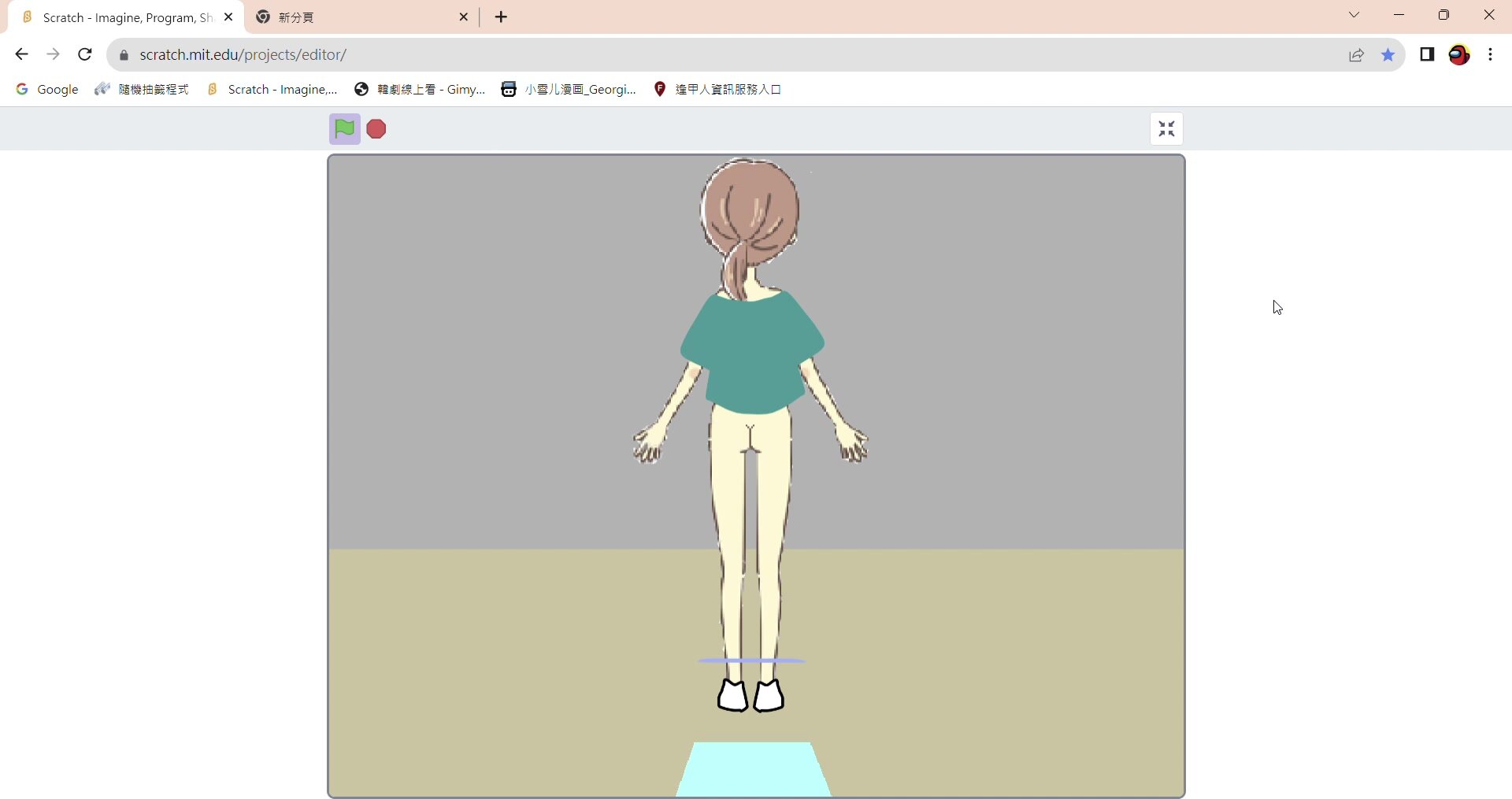This screenshot has width=1512, height=799.
Task: Toggle the browser side panel
Action: (x=1427, y=54)
